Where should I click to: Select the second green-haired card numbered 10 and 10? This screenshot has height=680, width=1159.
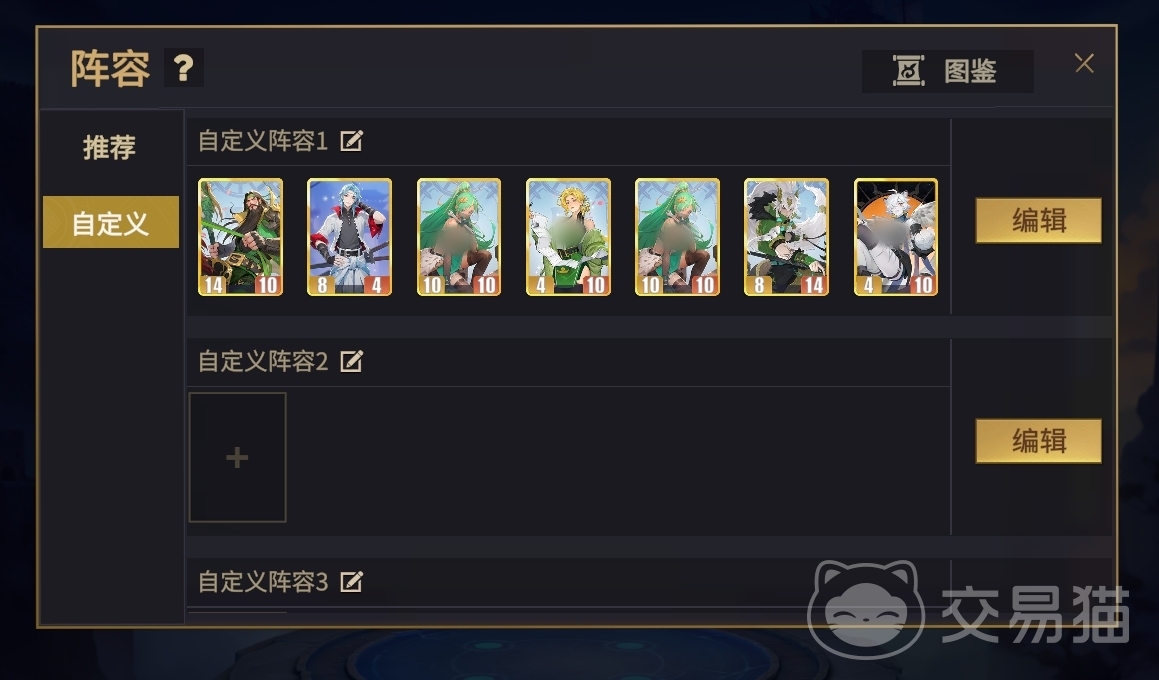click(677, 237)
